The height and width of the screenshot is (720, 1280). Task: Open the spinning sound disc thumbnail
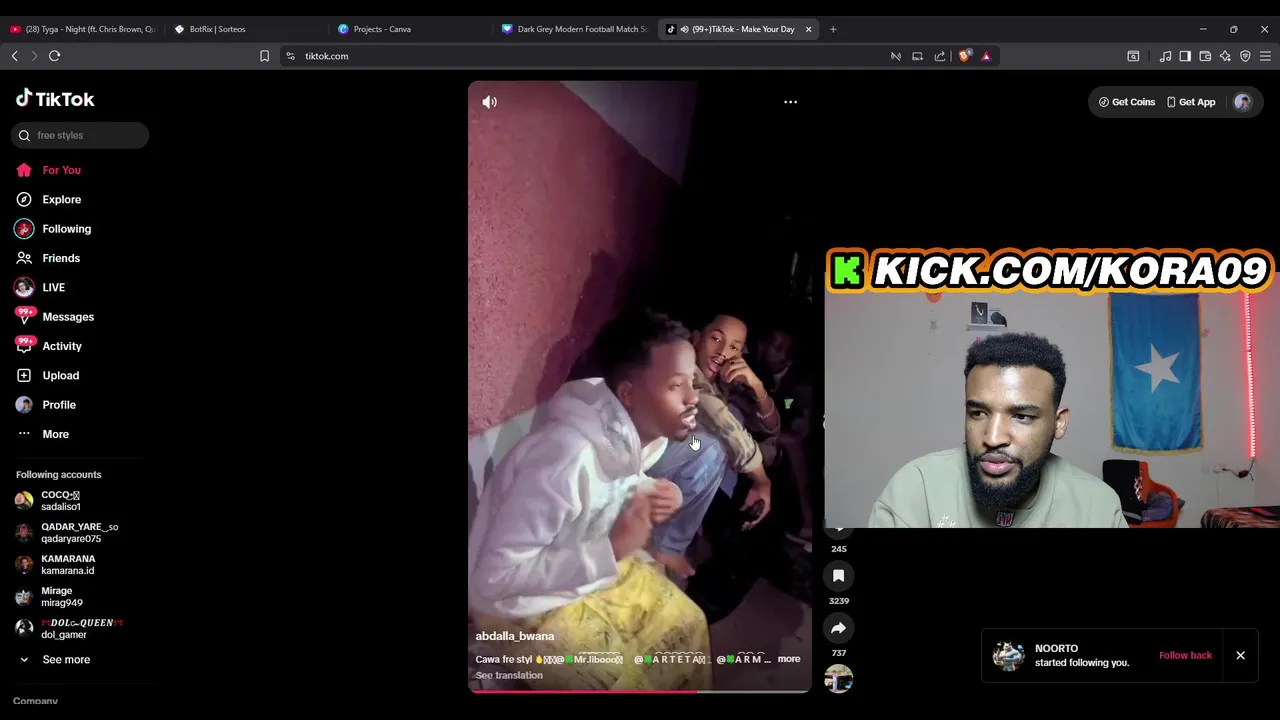(x=838, y=679)
